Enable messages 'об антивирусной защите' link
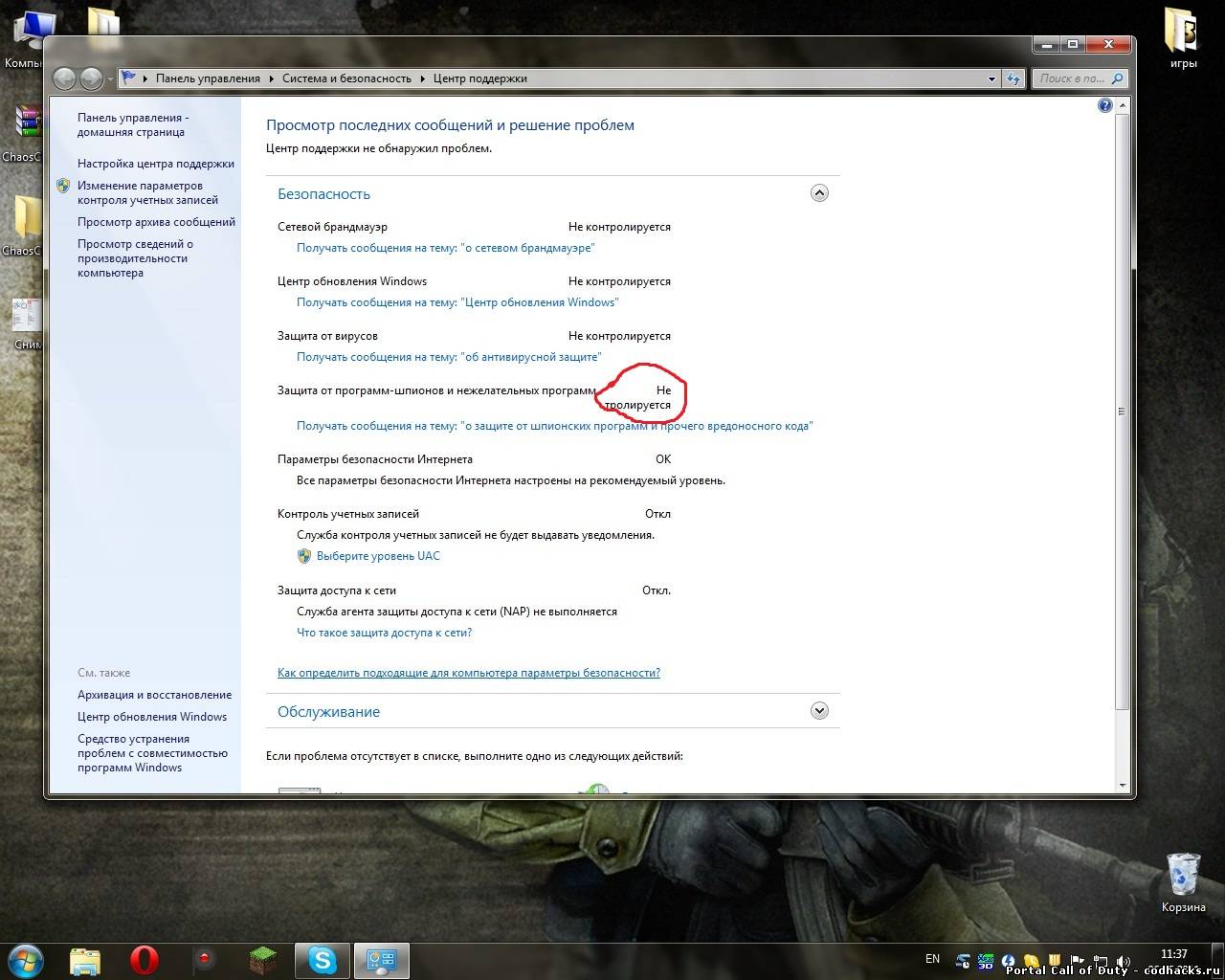1225x980 pixels. click(x=449, y=357)
